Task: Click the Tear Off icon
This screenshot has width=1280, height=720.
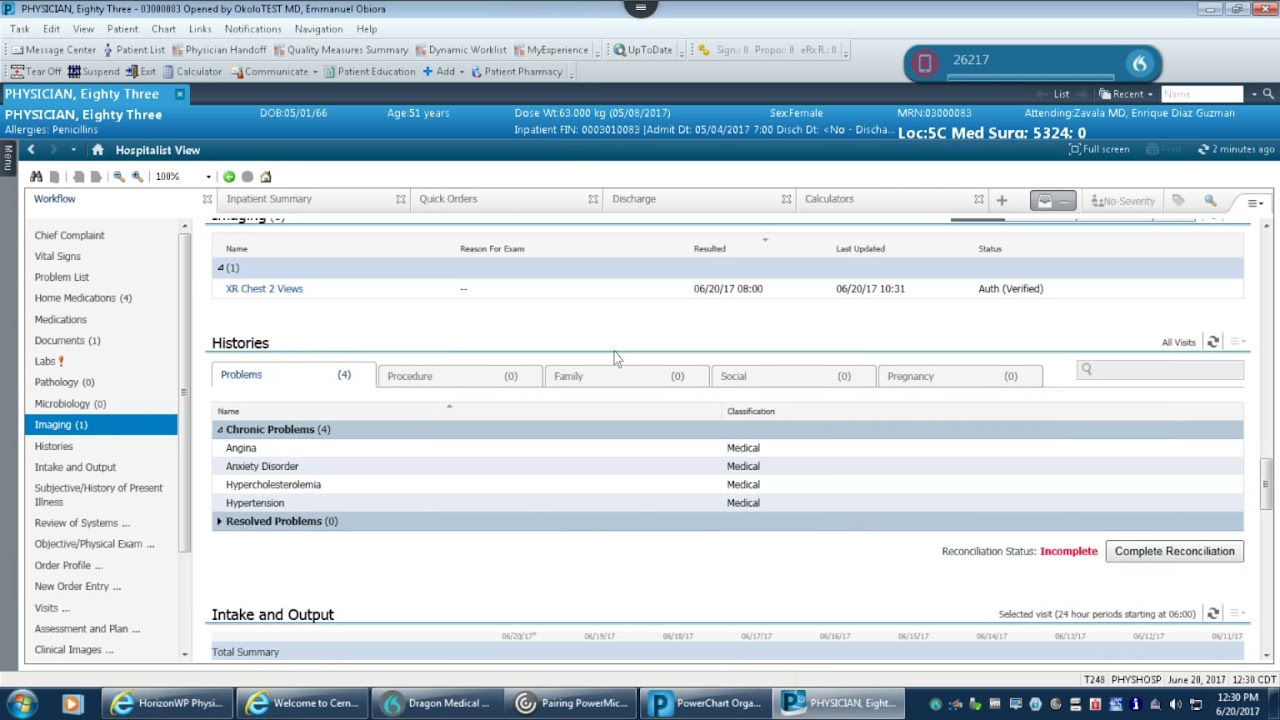Action: 36,71
